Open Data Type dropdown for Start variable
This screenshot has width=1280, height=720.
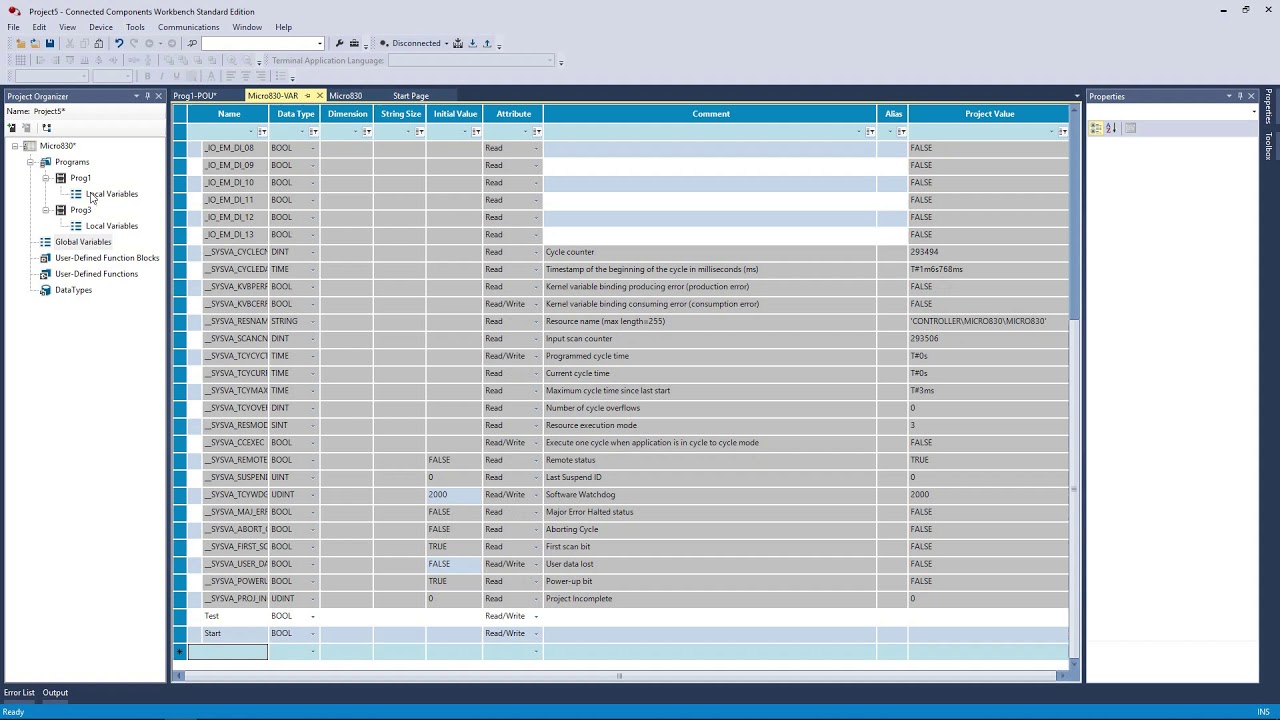click(312, 633)
